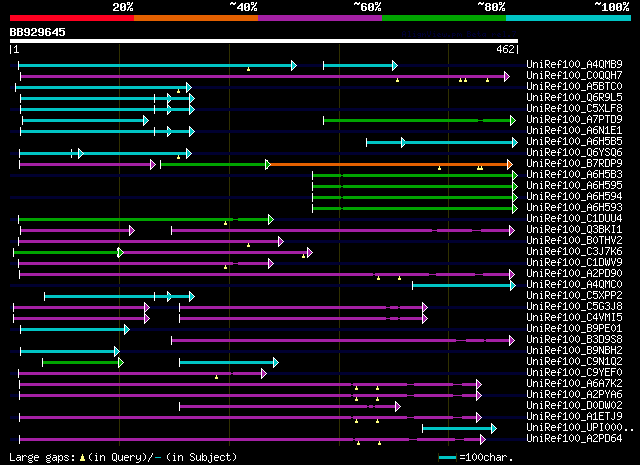The height and width of the screenshot is (465, 640).
Task: Select the UniRef100_C9YEF0 label
Action: [x=574, y=373]
